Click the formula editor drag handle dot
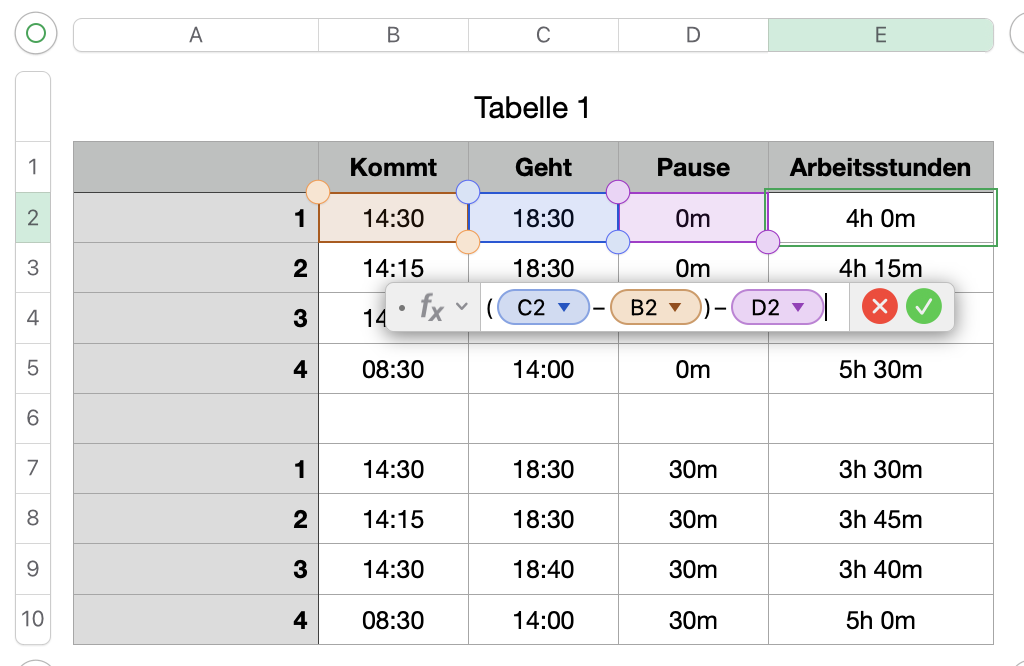 click(402, 308)
